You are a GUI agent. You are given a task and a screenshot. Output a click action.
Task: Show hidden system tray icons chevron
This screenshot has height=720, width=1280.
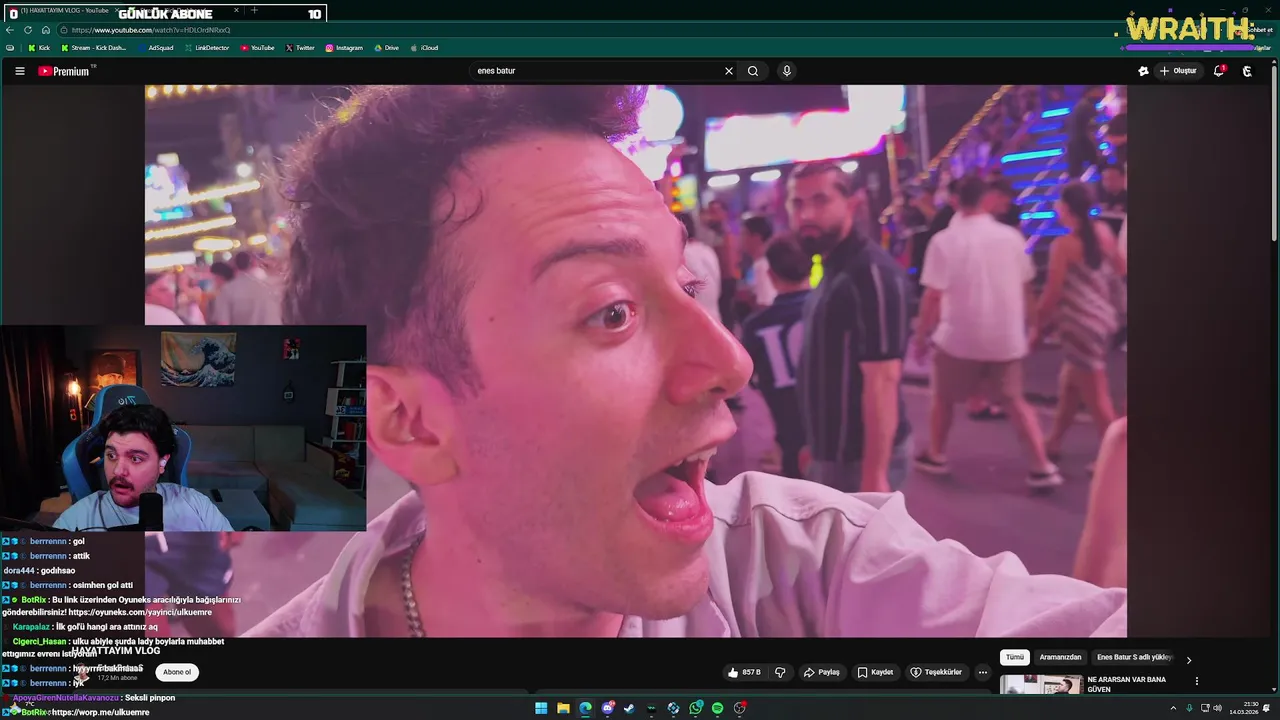[1173, 708]
